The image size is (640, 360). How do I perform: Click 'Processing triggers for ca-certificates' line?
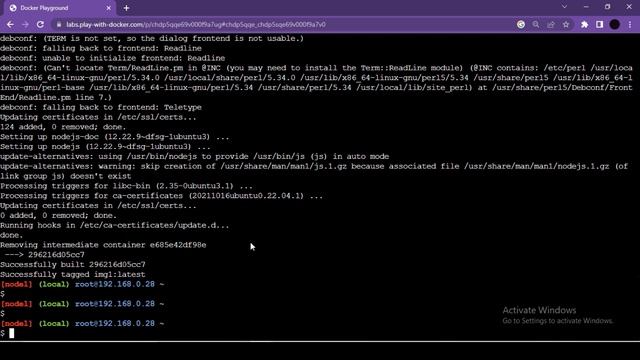click(x=162, y=196)
